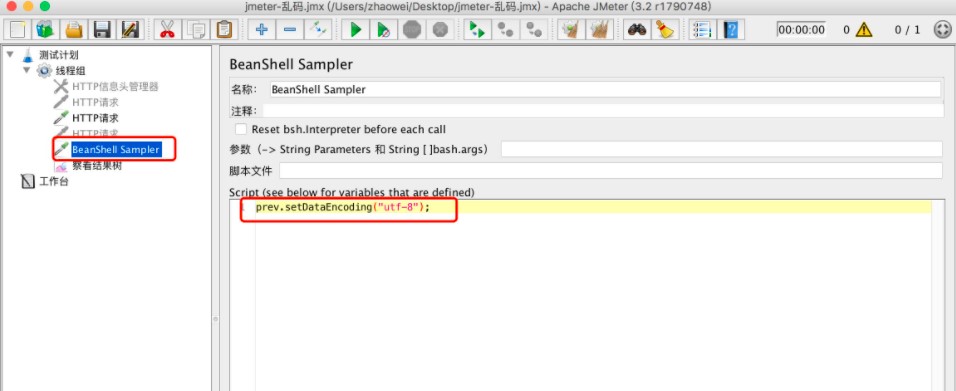956x391 pixels.
Task: Toggle Reset bsh.Interpreter before each call
Action: [241, 129]
